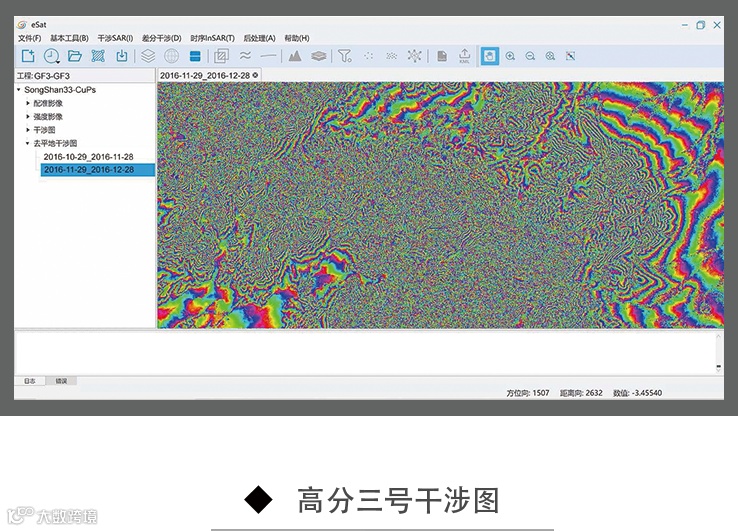Click the 强度影像 tree label

pyautogui.click(x=48, y=116)
